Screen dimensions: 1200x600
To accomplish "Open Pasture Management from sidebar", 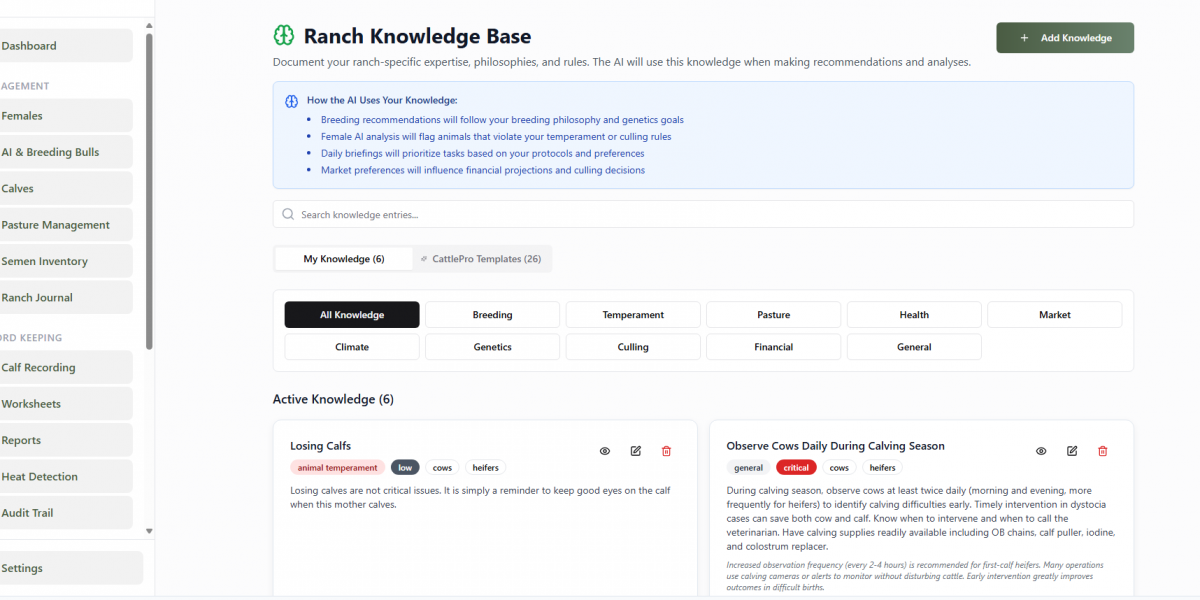I will 56,225.
